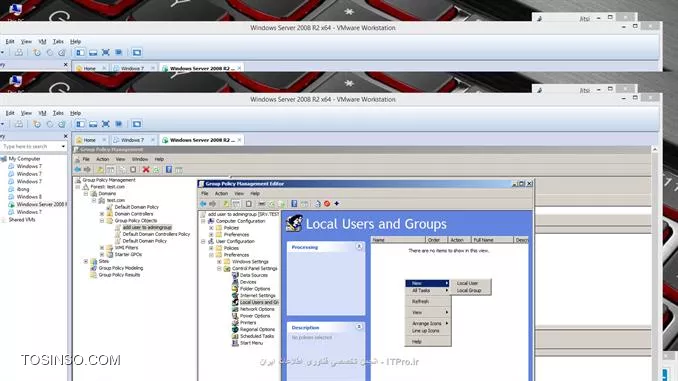Expand the Domain Controllers node
The height and width of the screenshot is (381, 678).
pyautogui.click(x=102, y=214)
